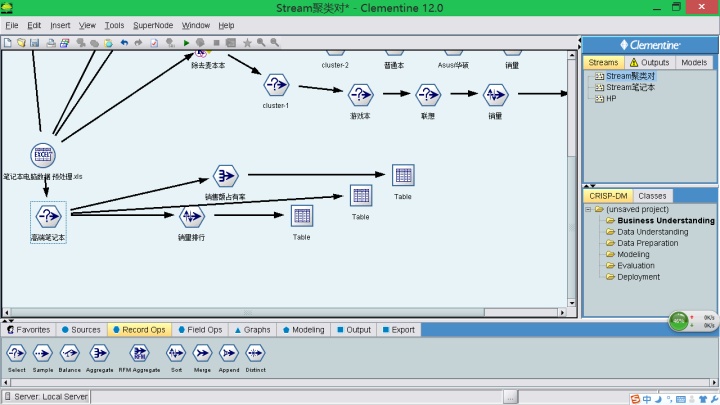Click the Server: Local Server status button
Screen dimensions: 720x405
(x=46, y=396)
